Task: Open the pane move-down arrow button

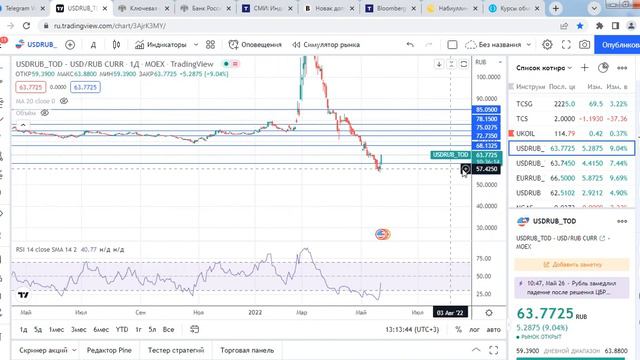Action: point(439,64)
